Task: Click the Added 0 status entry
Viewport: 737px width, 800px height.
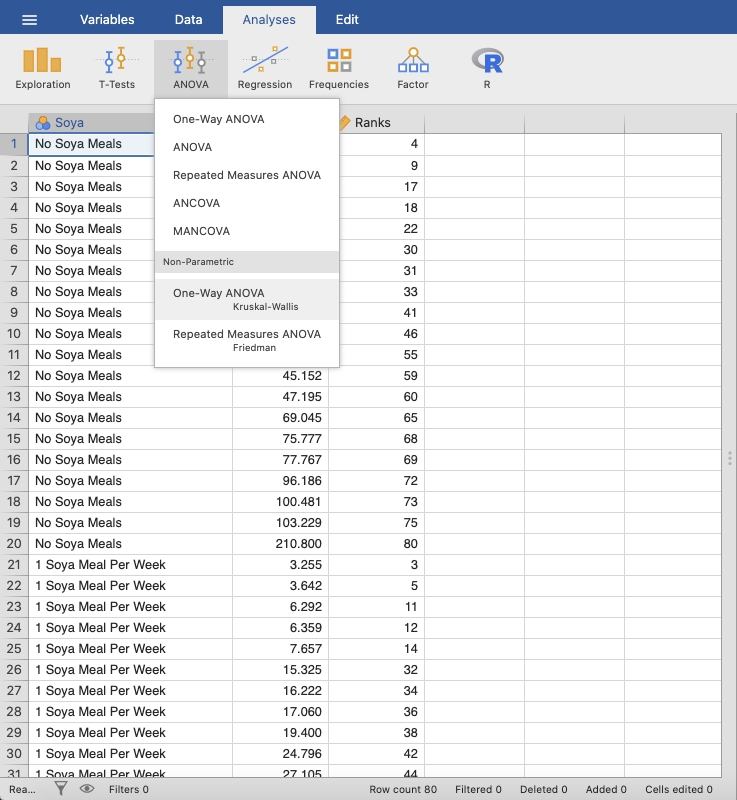Action: pyautogui.click(x=606, y=789)
